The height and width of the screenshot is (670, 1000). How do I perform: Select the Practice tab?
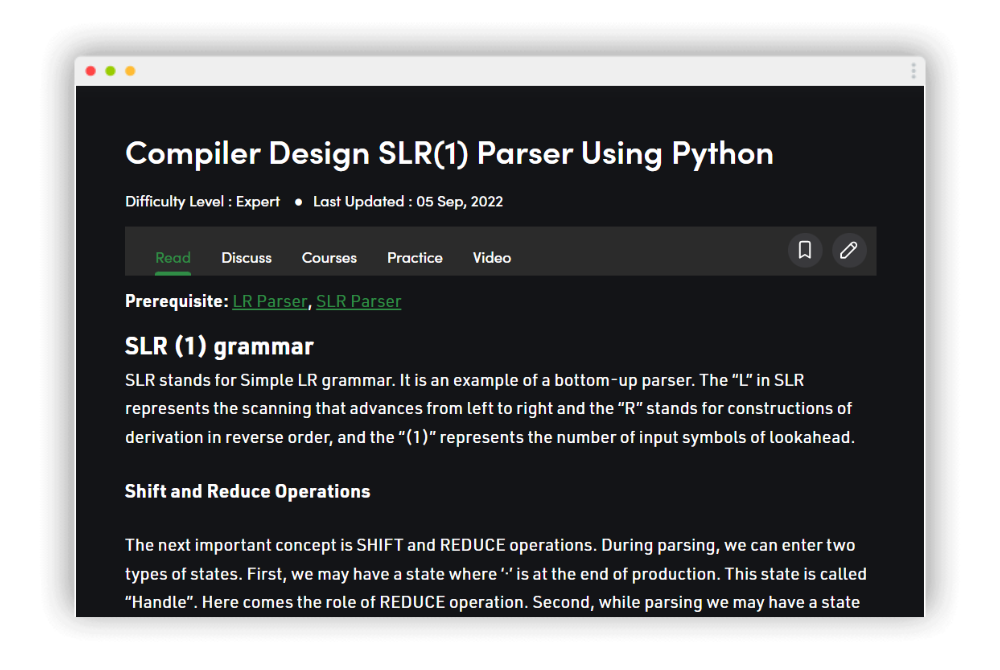415,258
